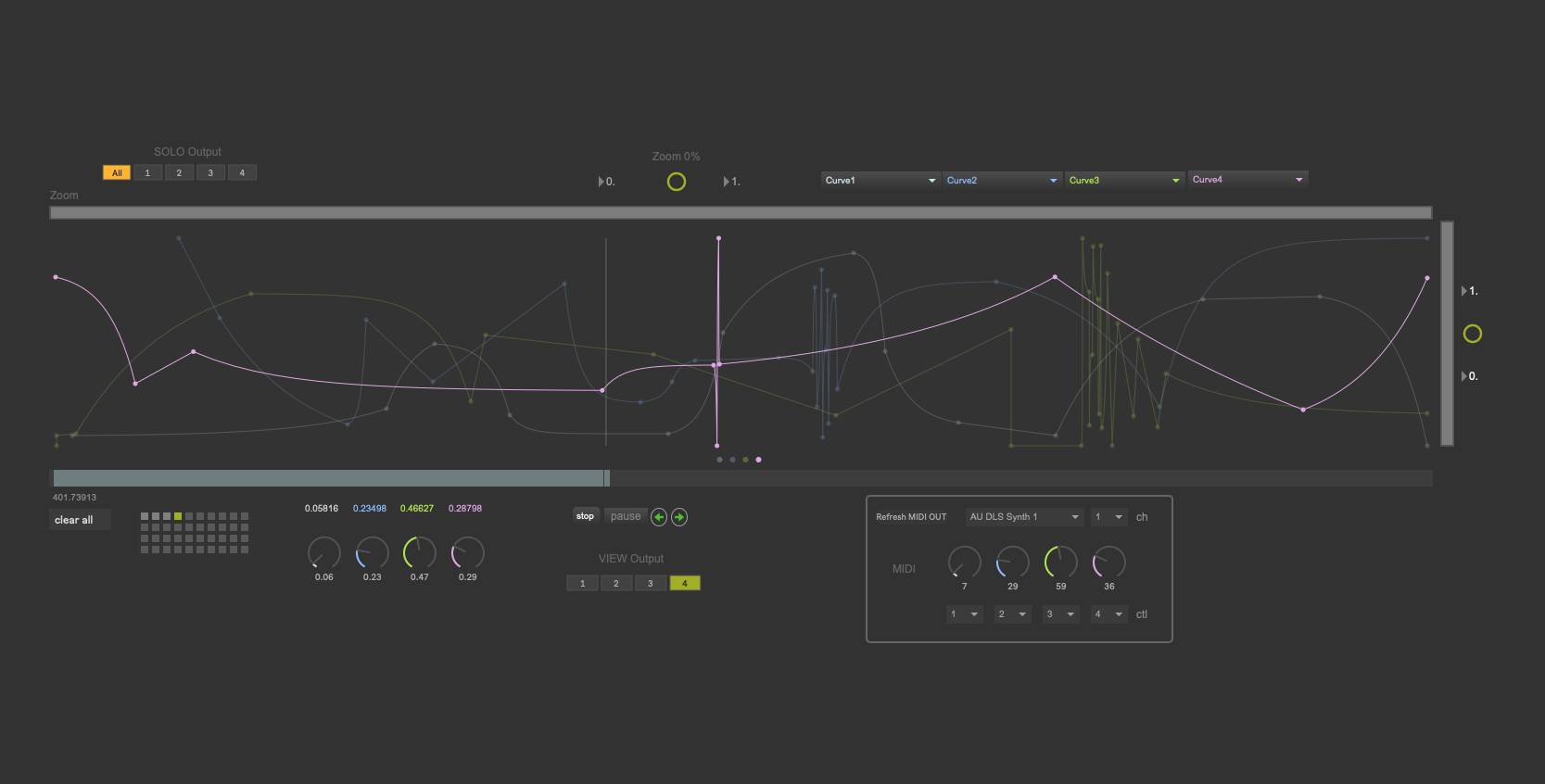
Task: Click the Zoom 0% circle knob
Action: [677, 182]
